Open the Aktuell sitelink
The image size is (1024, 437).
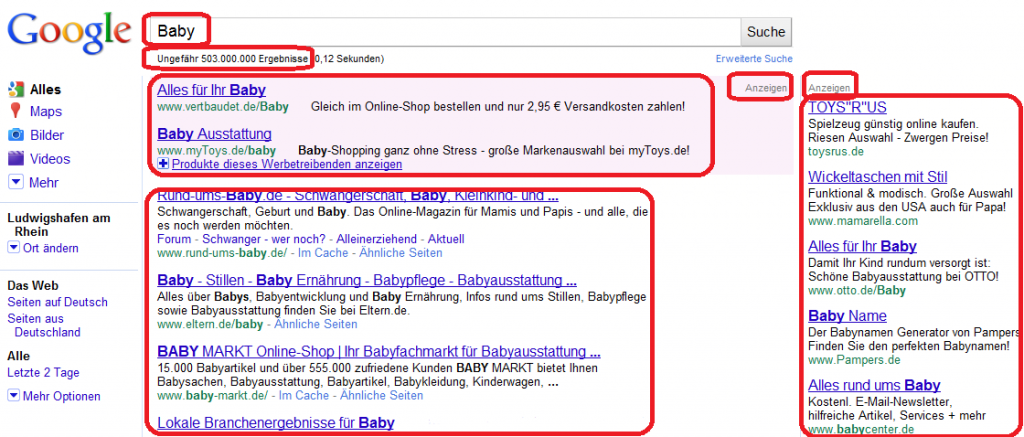(x=447, y=239)
